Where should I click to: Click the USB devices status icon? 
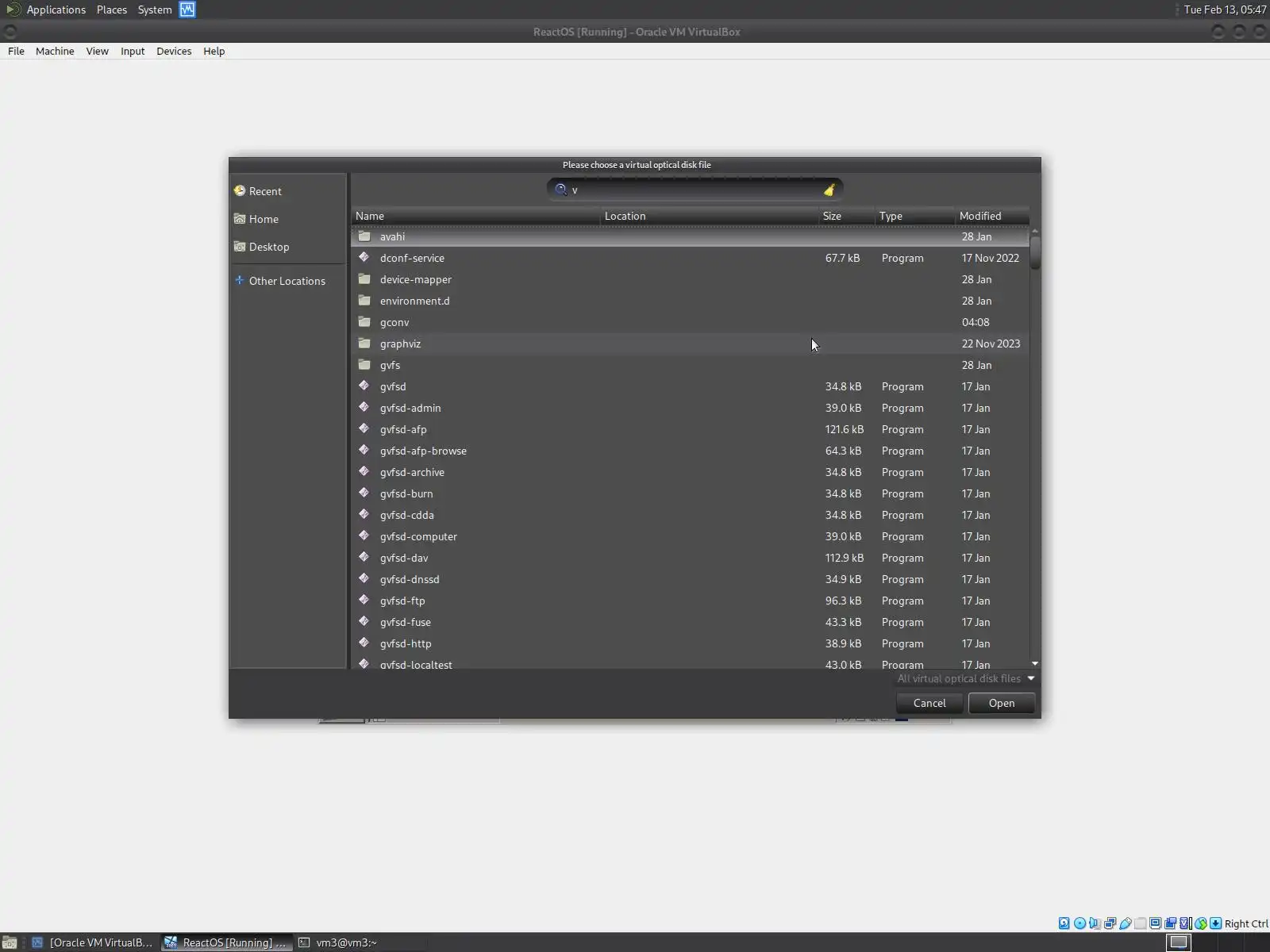tap(1125, 923)
